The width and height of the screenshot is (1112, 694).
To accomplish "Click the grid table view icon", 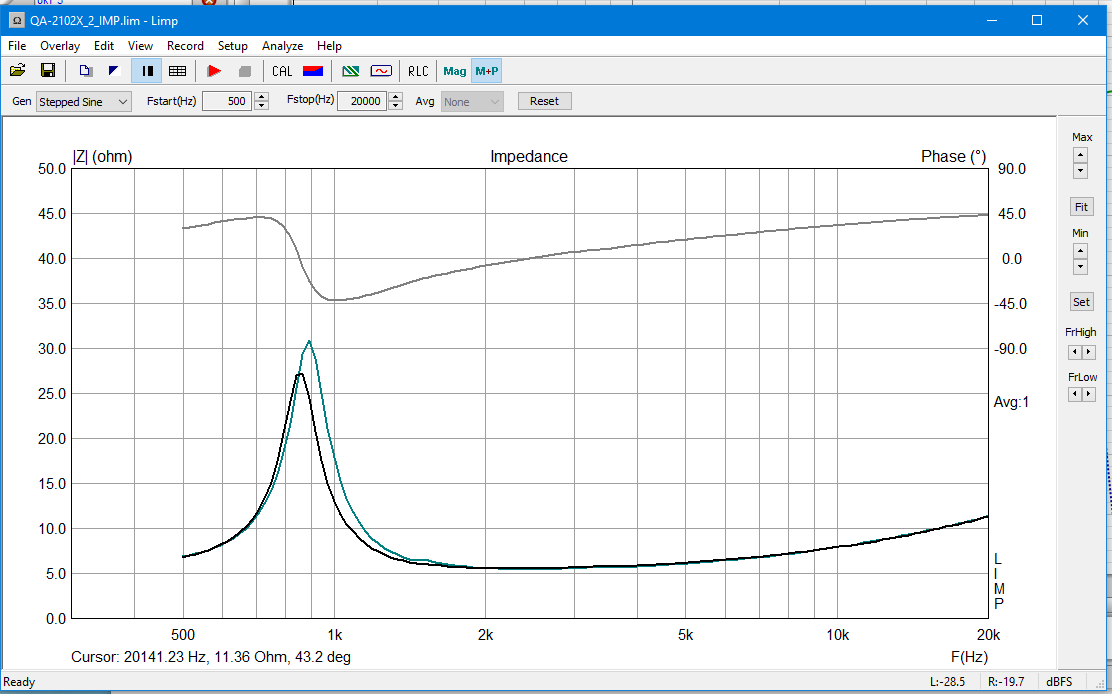I will 177,70.
